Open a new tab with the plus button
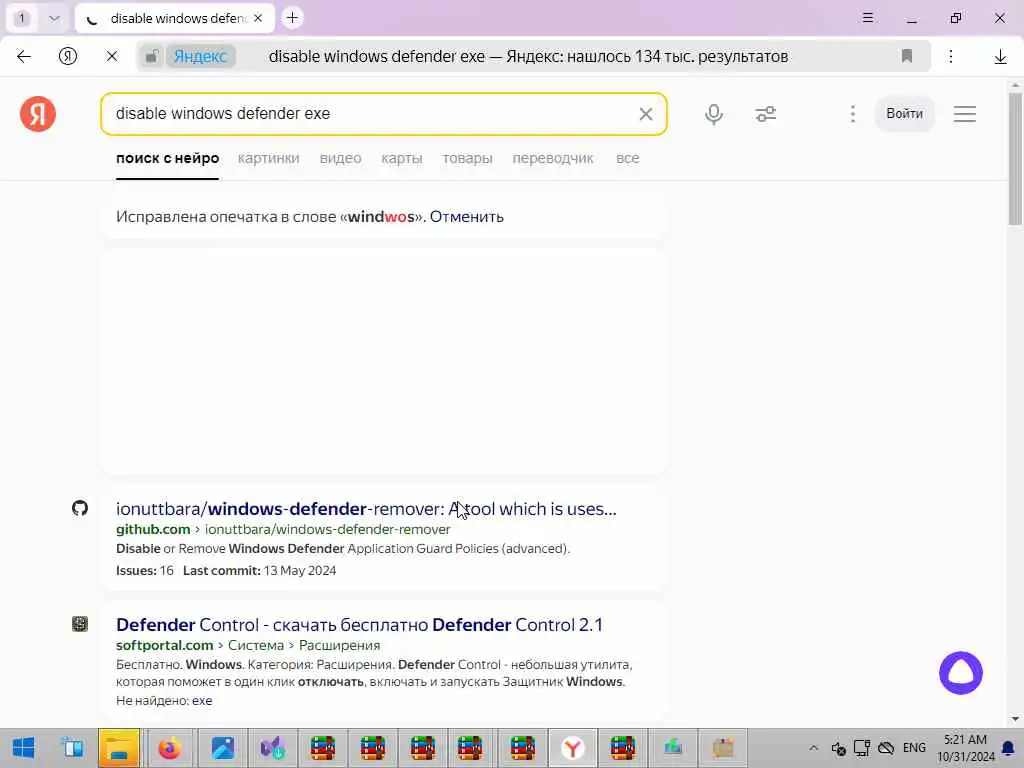This screenshot has height=768, width=1024. 293,18
